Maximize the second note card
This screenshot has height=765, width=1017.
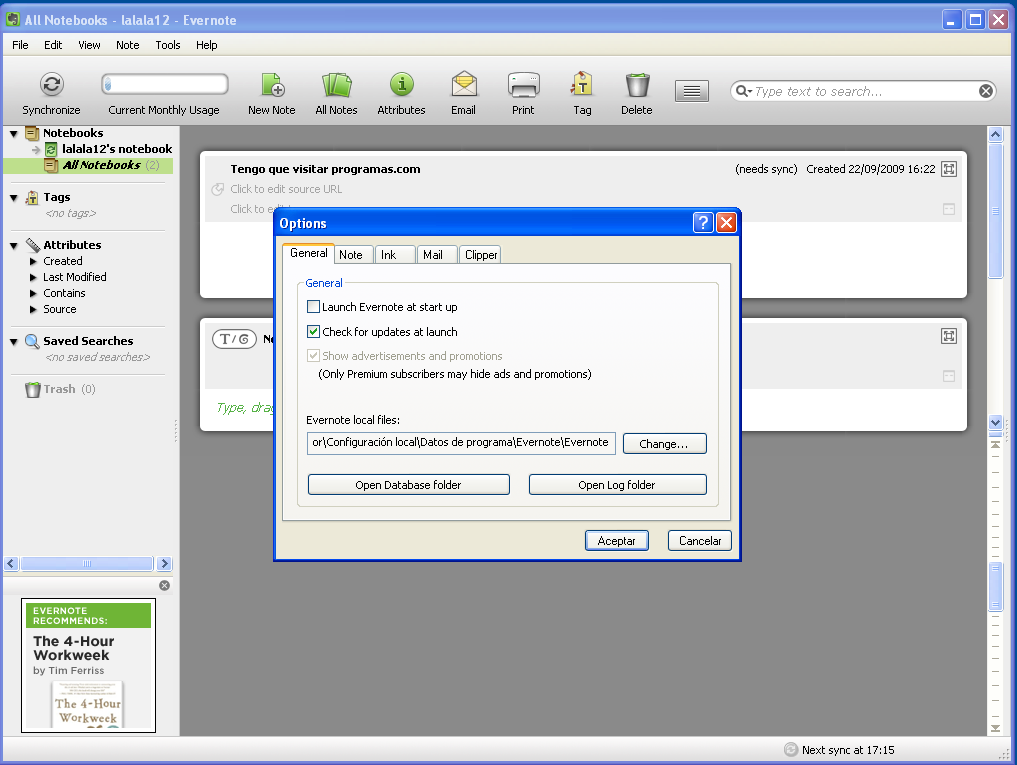[949, 336]
